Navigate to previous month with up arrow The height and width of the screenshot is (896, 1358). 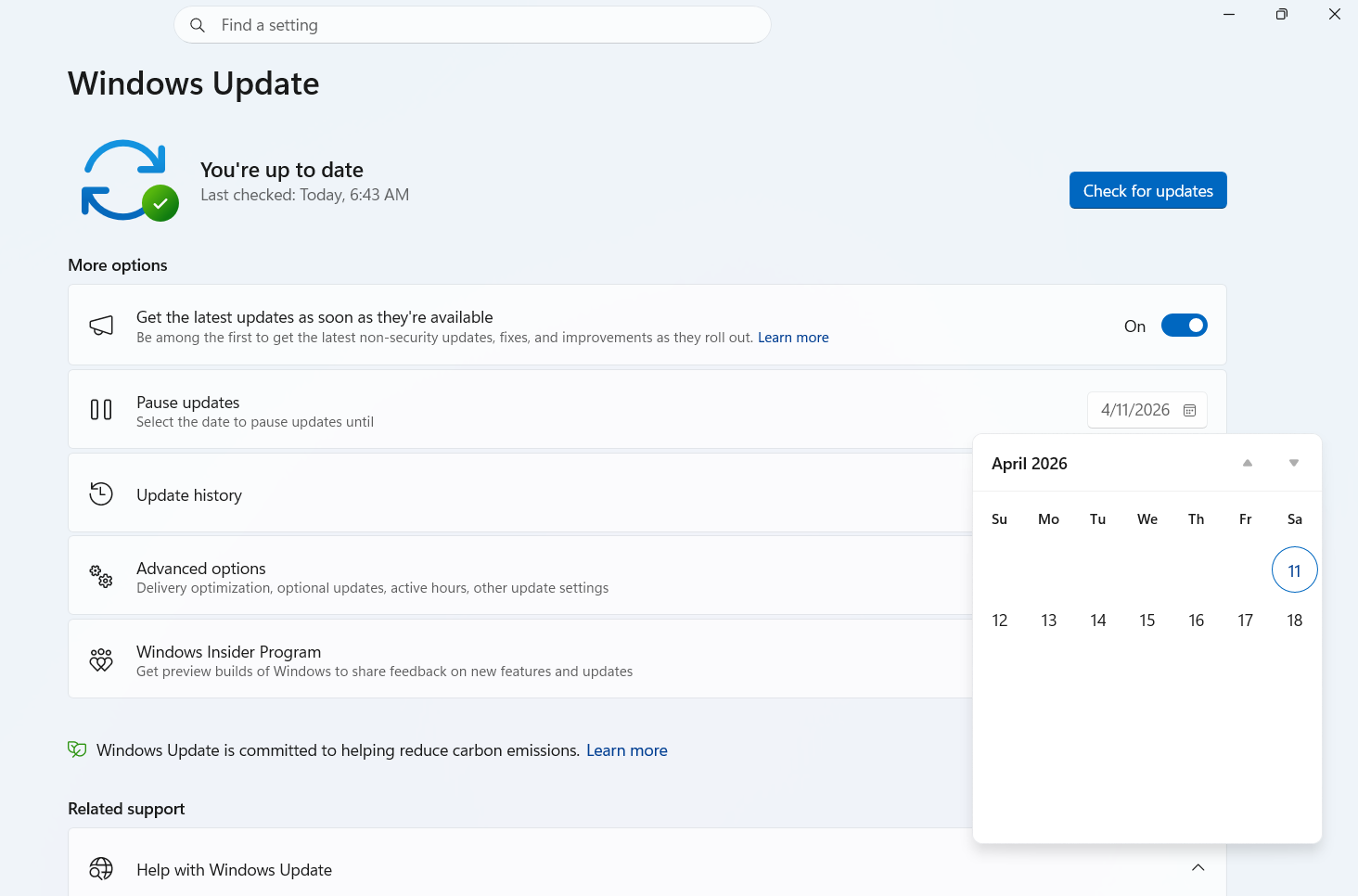click(1248, 462)
